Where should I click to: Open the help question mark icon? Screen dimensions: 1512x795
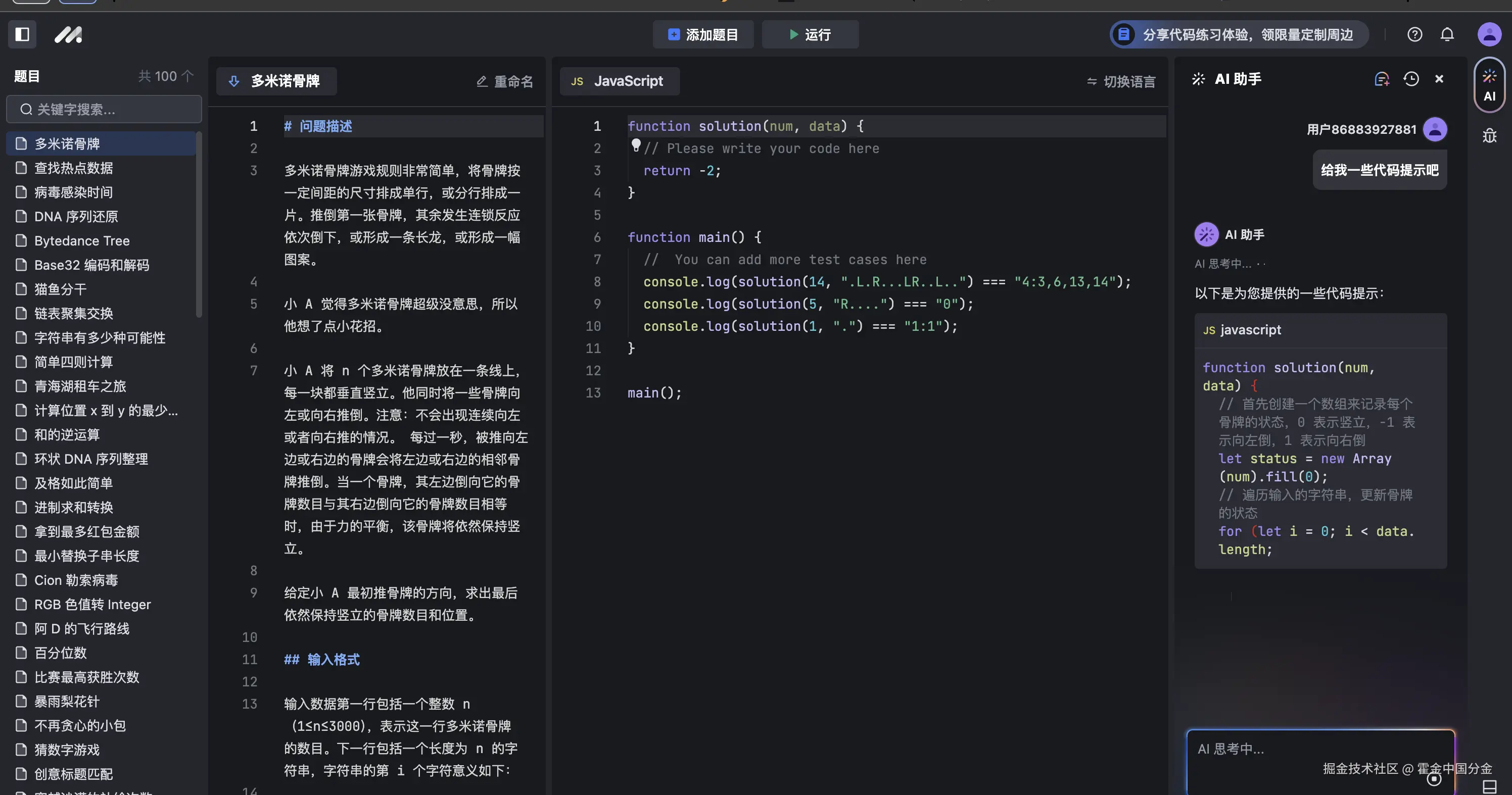point(1414,35)
